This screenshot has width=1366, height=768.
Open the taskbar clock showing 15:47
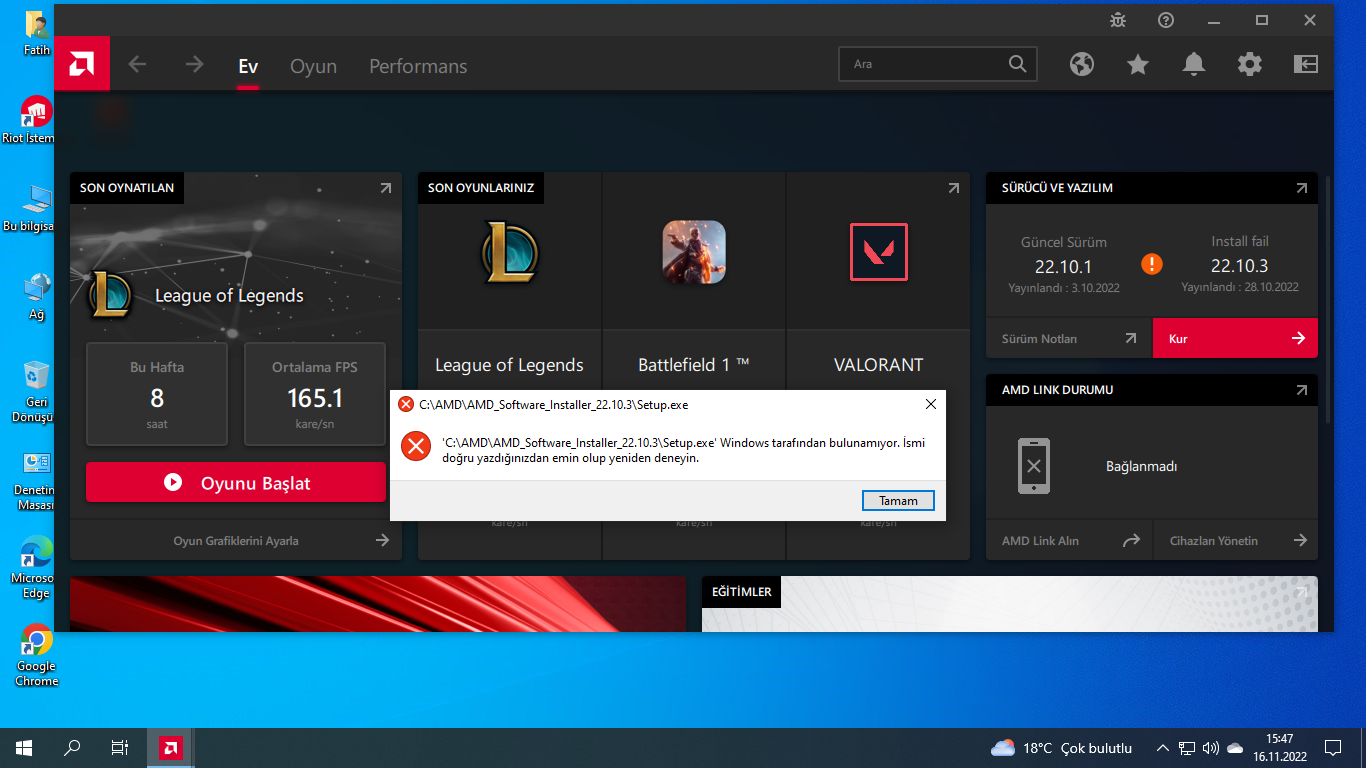point(1279,748)
